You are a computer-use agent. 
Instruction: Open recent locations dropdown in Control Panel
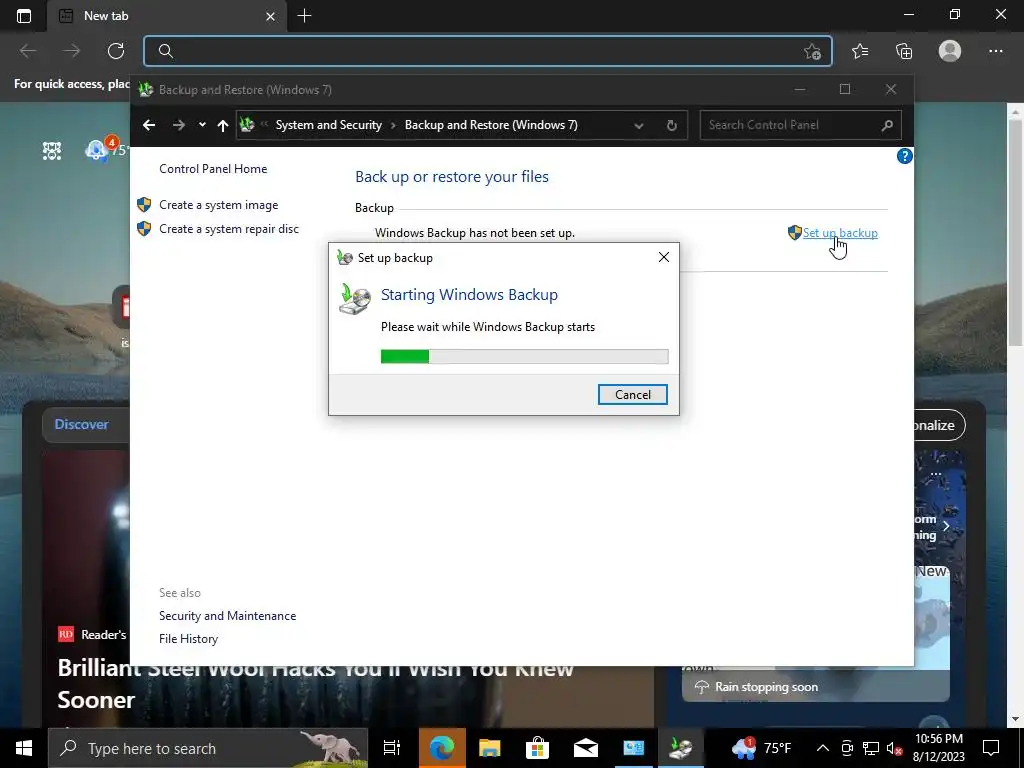point(202,125)
